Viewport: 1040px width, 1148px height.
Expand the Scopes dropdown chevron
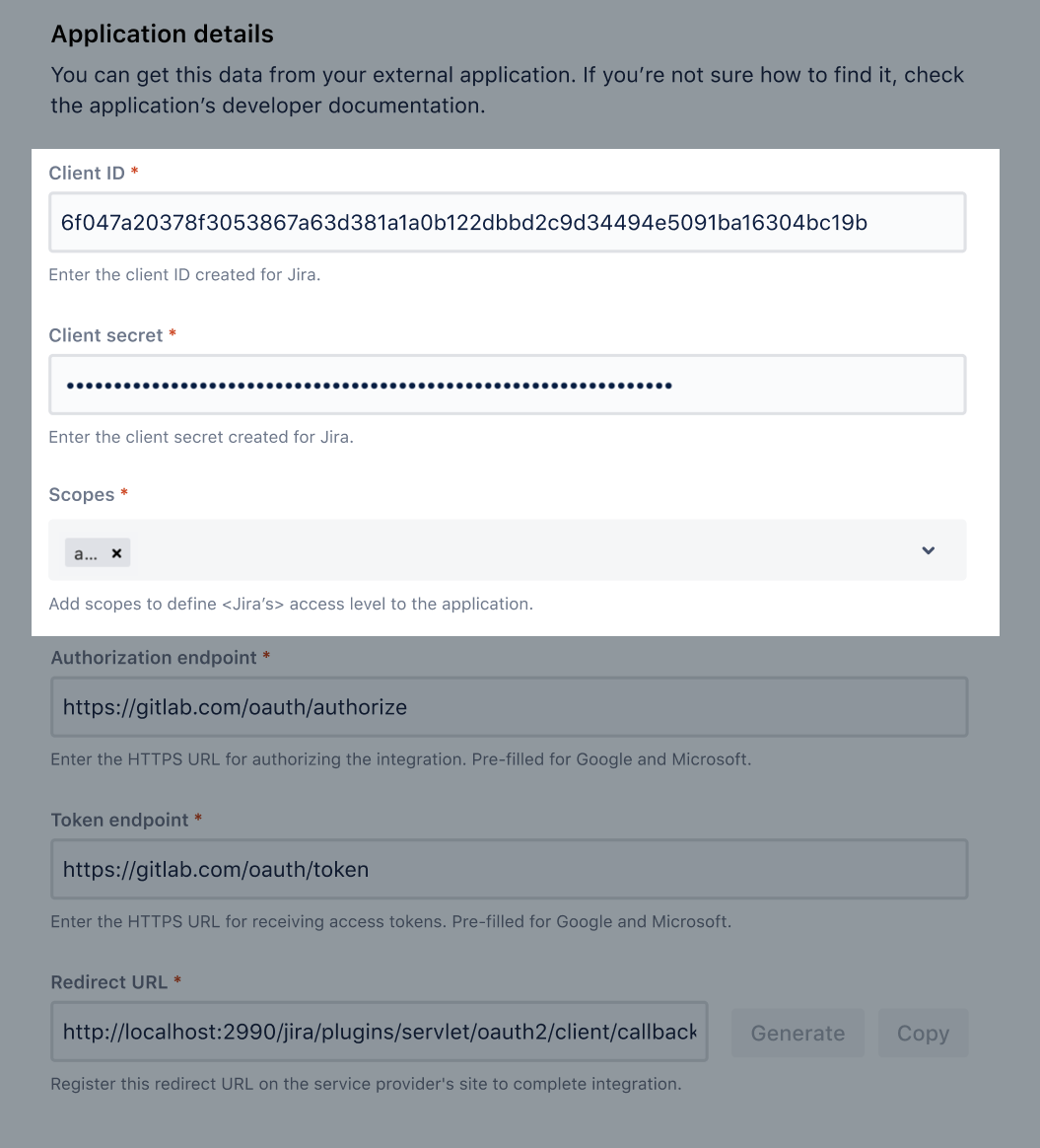coord(928,550)
